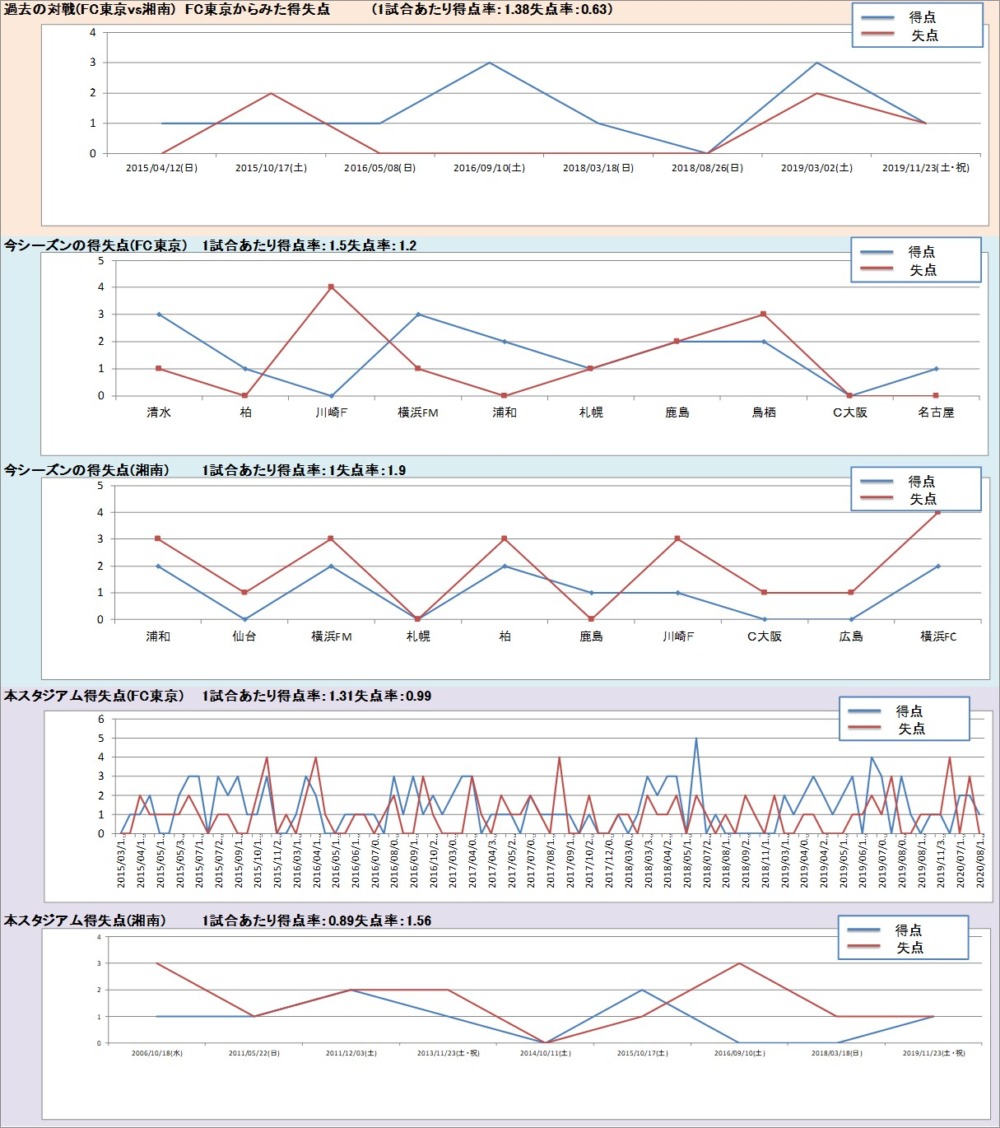The width and height of the screenshot is (1000, 1128).
Task: Click the 2015/04/12(日) axis label
Action: pyautogui.click(x=162, y=168)
